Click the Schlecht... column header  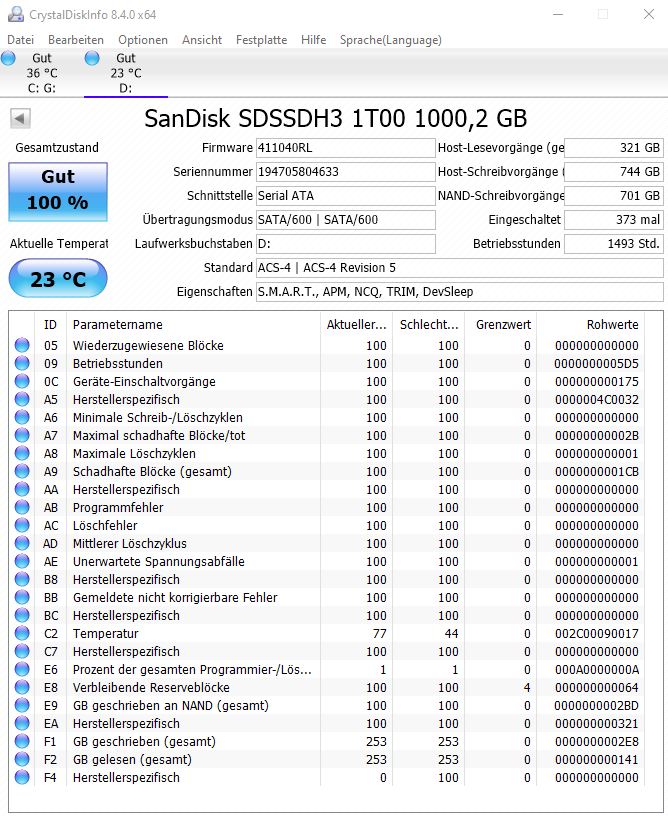click(x=429, y=325)
